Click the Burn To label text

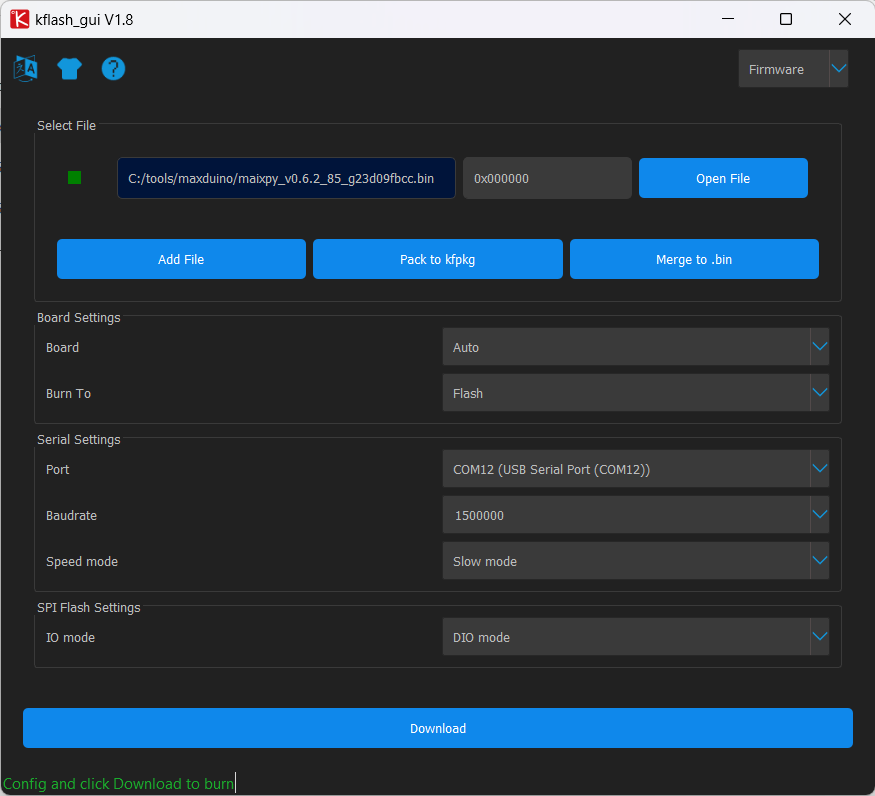tap(69, 394)
